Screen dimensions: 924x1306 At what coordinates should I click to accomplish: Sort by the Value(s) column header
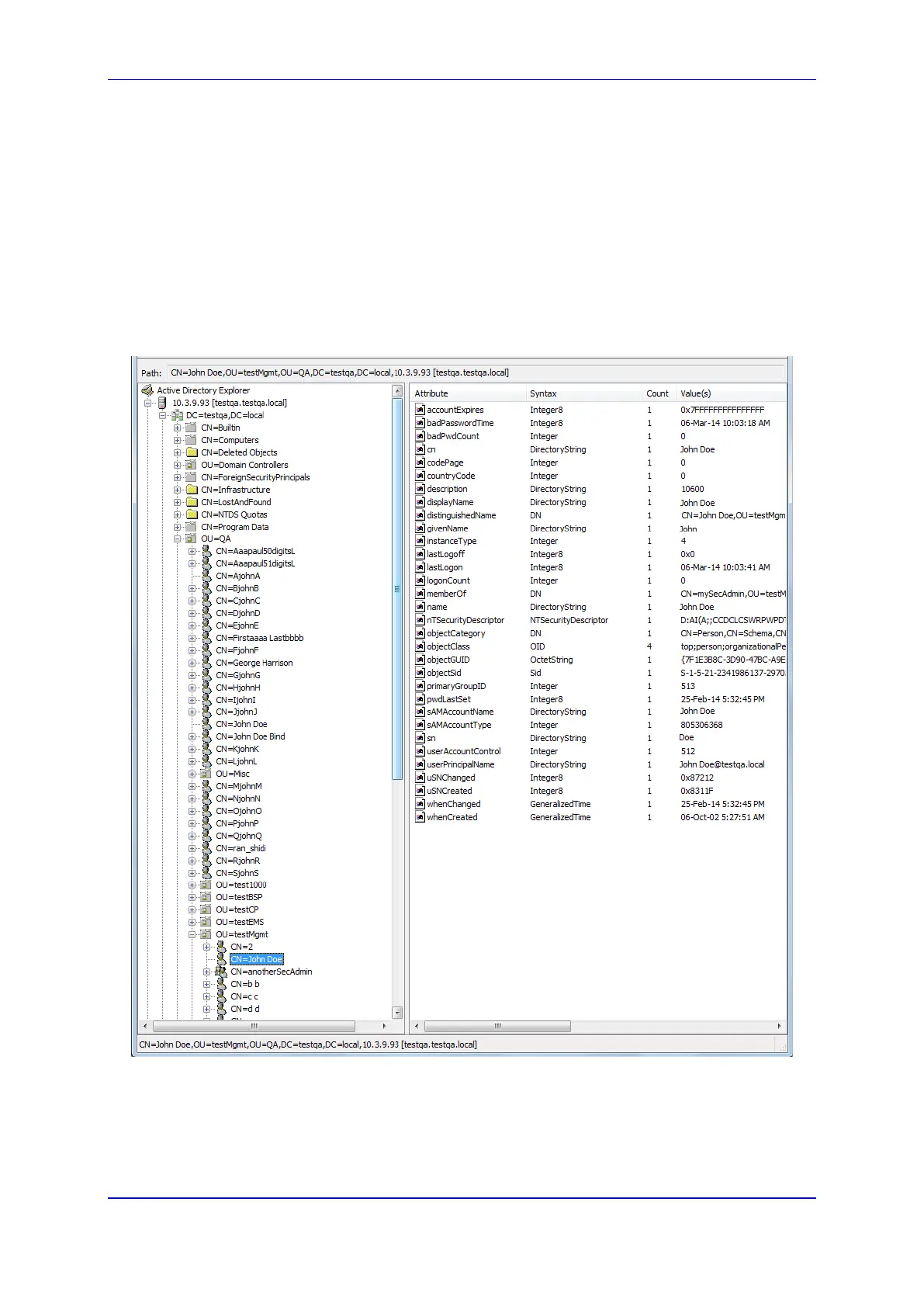click(x=731, y=393)
